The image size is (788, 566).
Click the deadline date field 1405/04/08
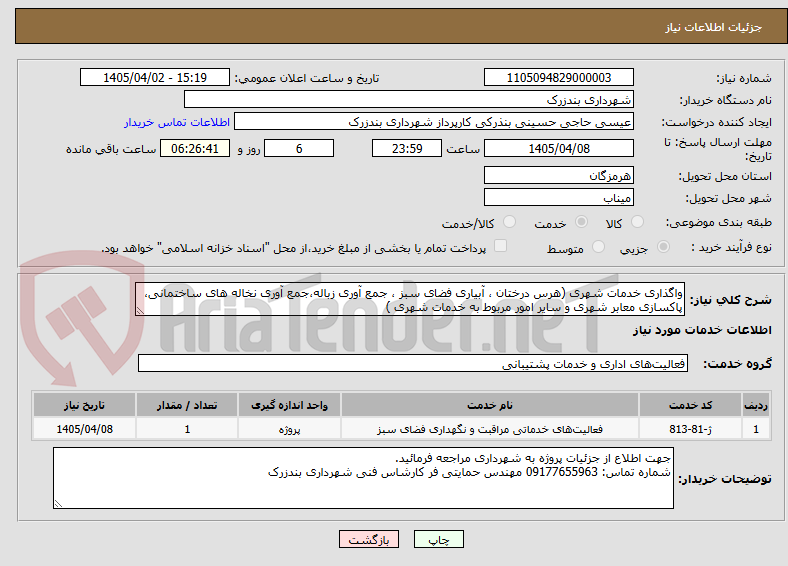click(x=558, y=148)
